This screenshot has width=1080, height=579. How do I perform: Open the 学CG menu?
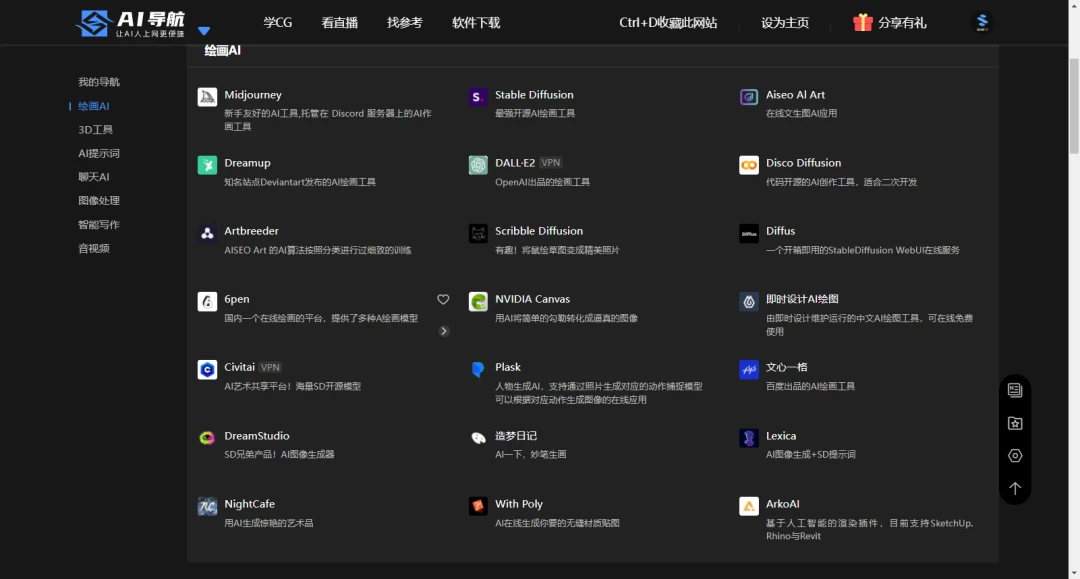(278, 23)
